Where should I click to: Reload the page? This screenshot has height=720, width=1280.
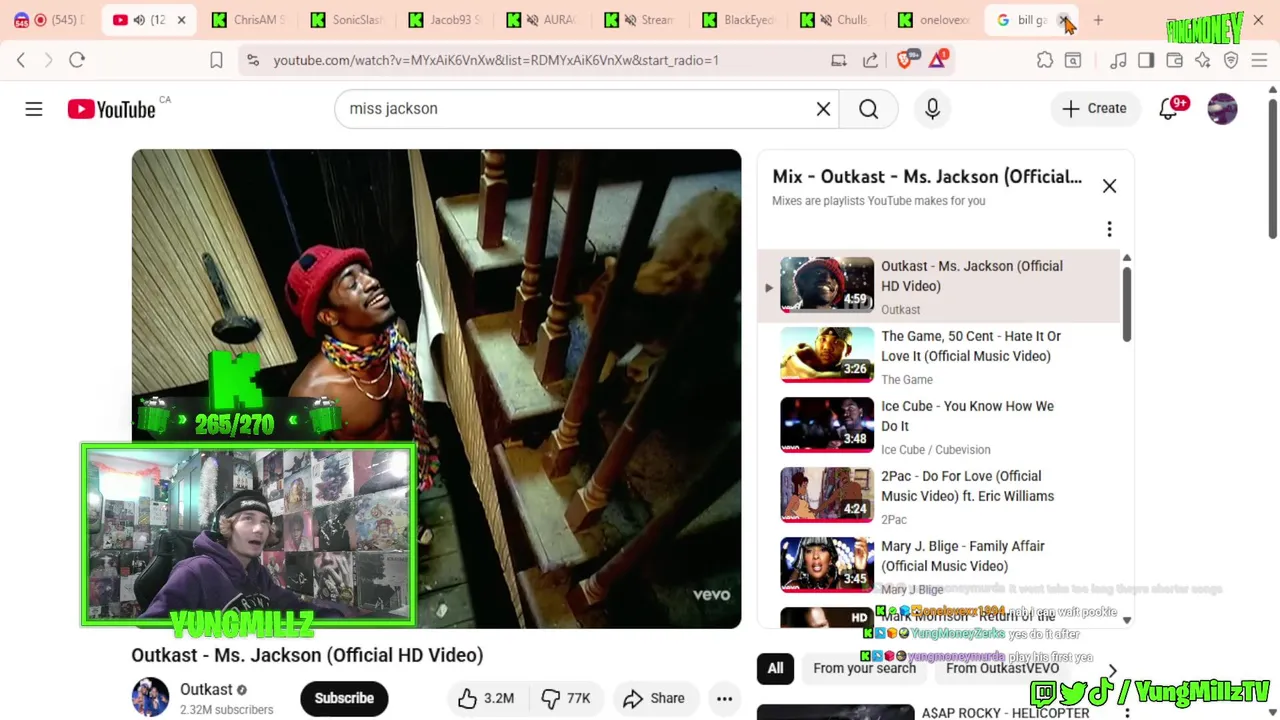tap(77, 60)
